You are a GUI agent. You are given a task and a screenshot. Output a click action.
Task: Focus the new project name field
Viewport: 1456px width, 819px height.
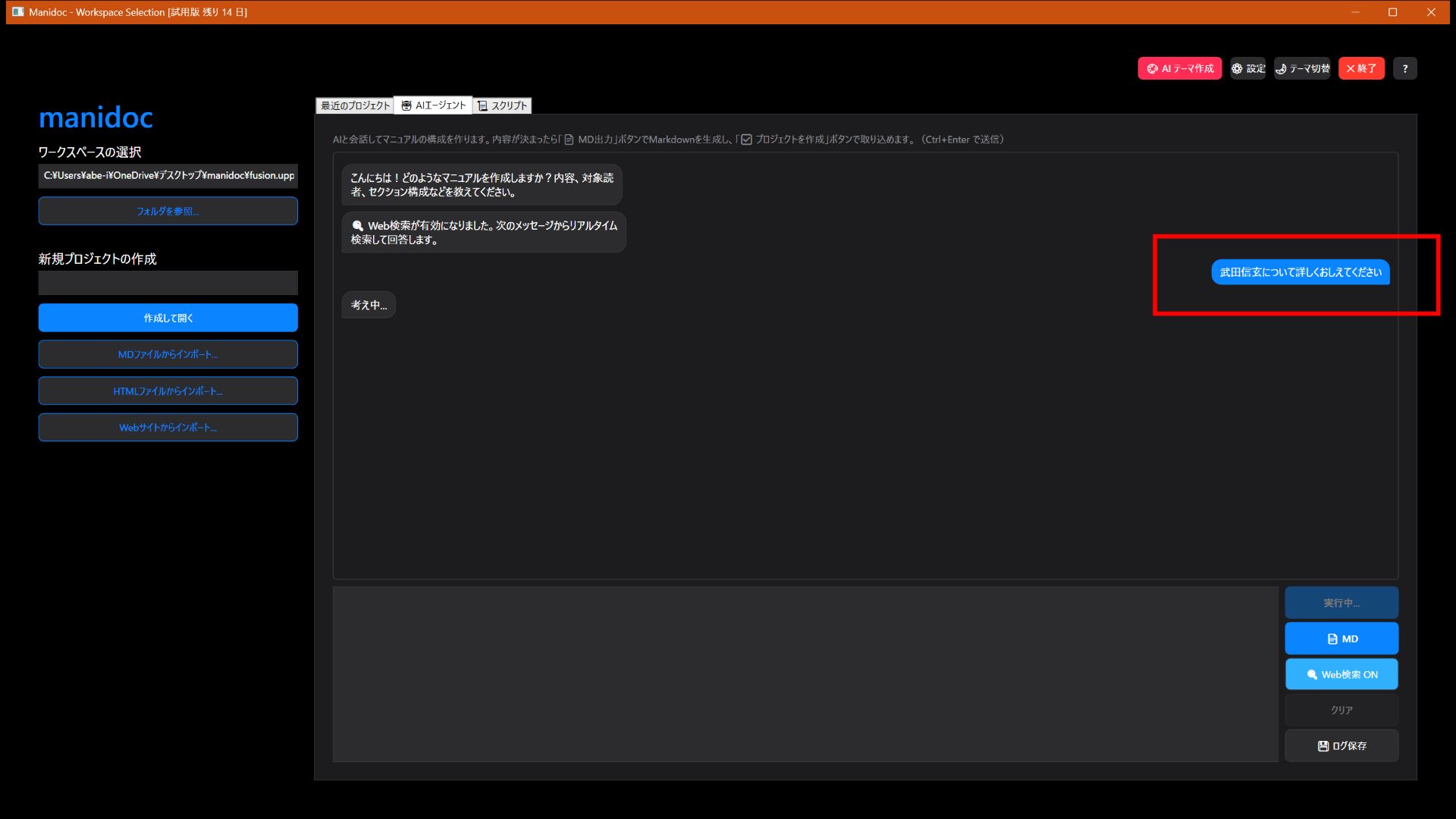168,283
